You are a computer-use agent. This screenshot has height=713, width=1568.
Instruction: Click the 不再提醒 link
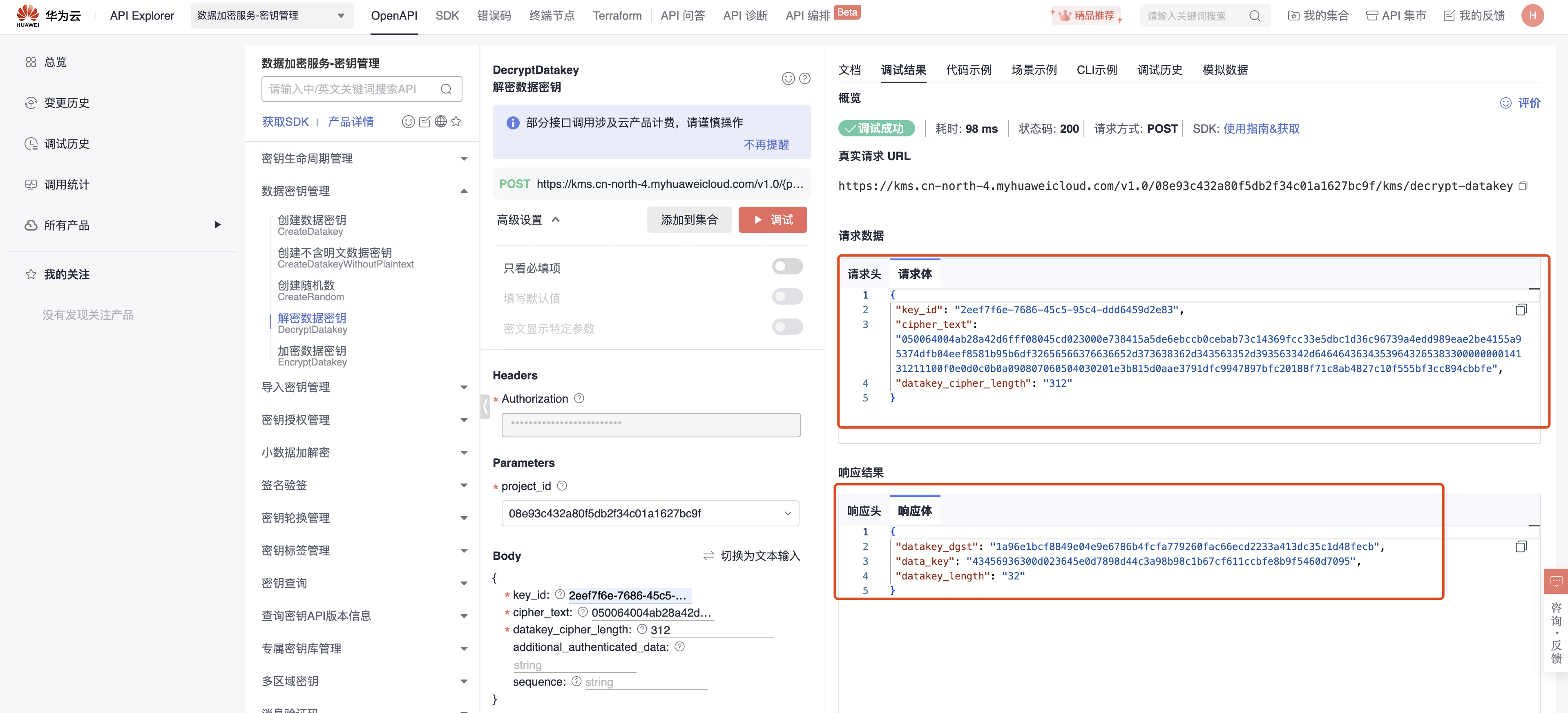(x=766, y=145)
